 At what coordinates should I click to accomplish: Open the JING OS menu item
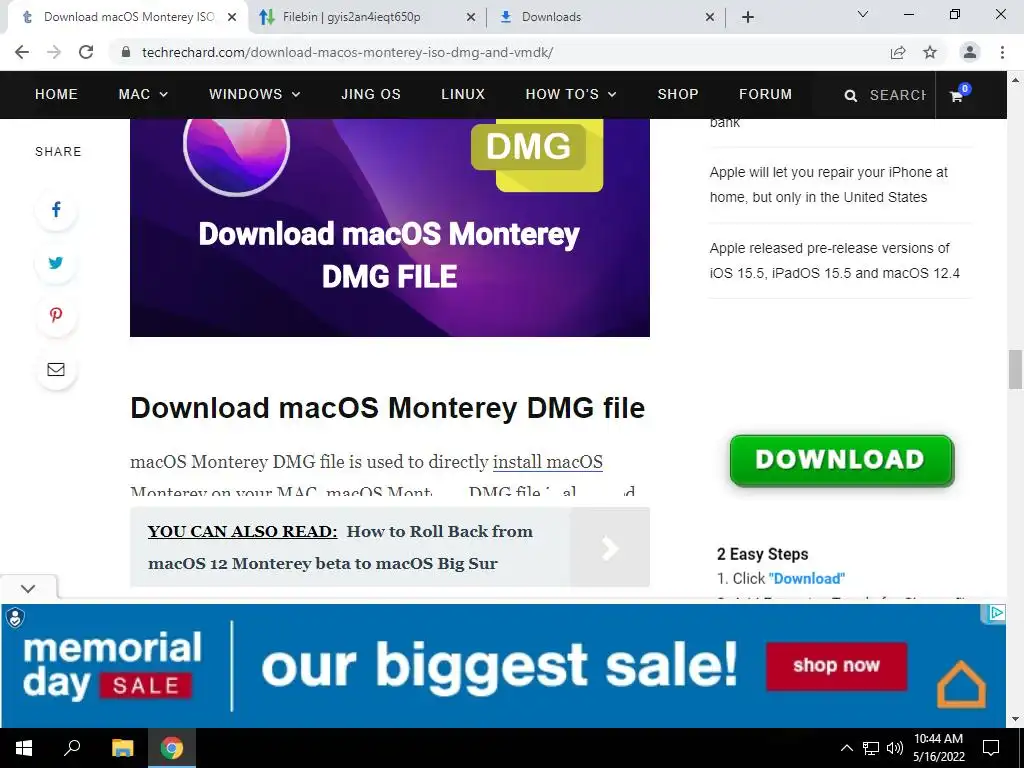pos(371,94)
